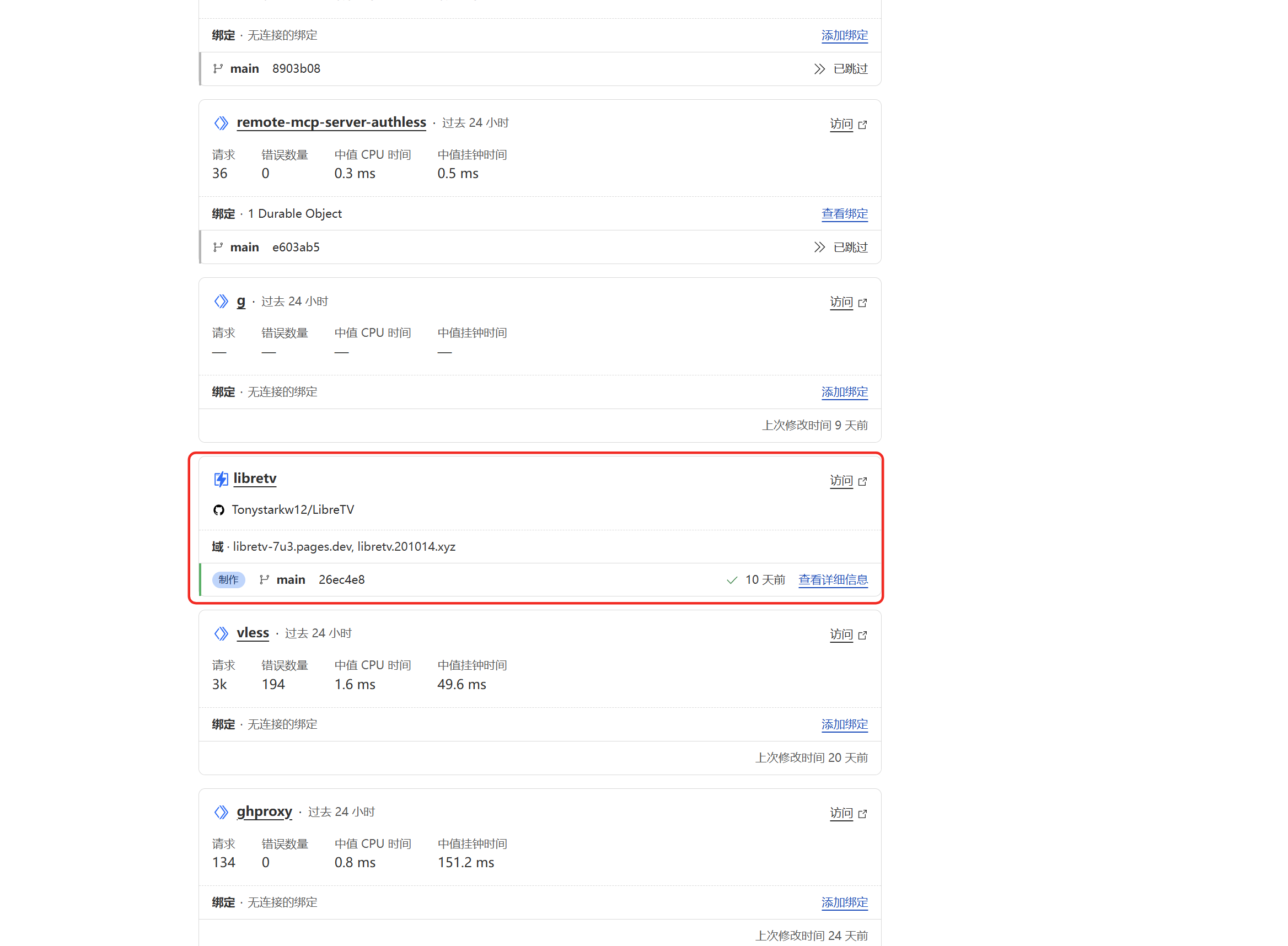
Task: Click external-link icon in ghproxy card
Action: point(862,813)
